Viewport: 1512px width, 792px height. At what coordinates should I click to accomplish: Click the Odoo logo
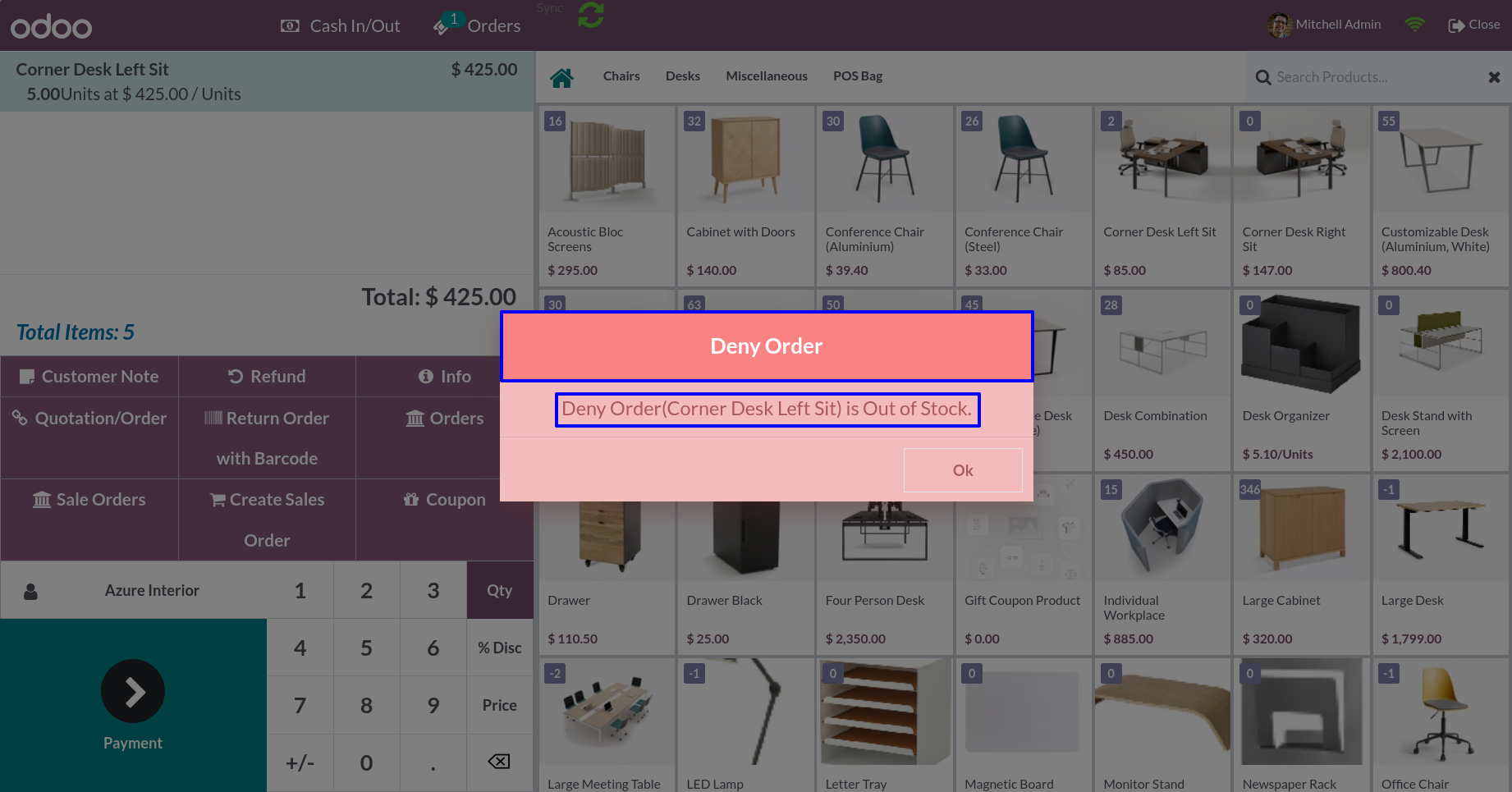(x=51, y=26)
